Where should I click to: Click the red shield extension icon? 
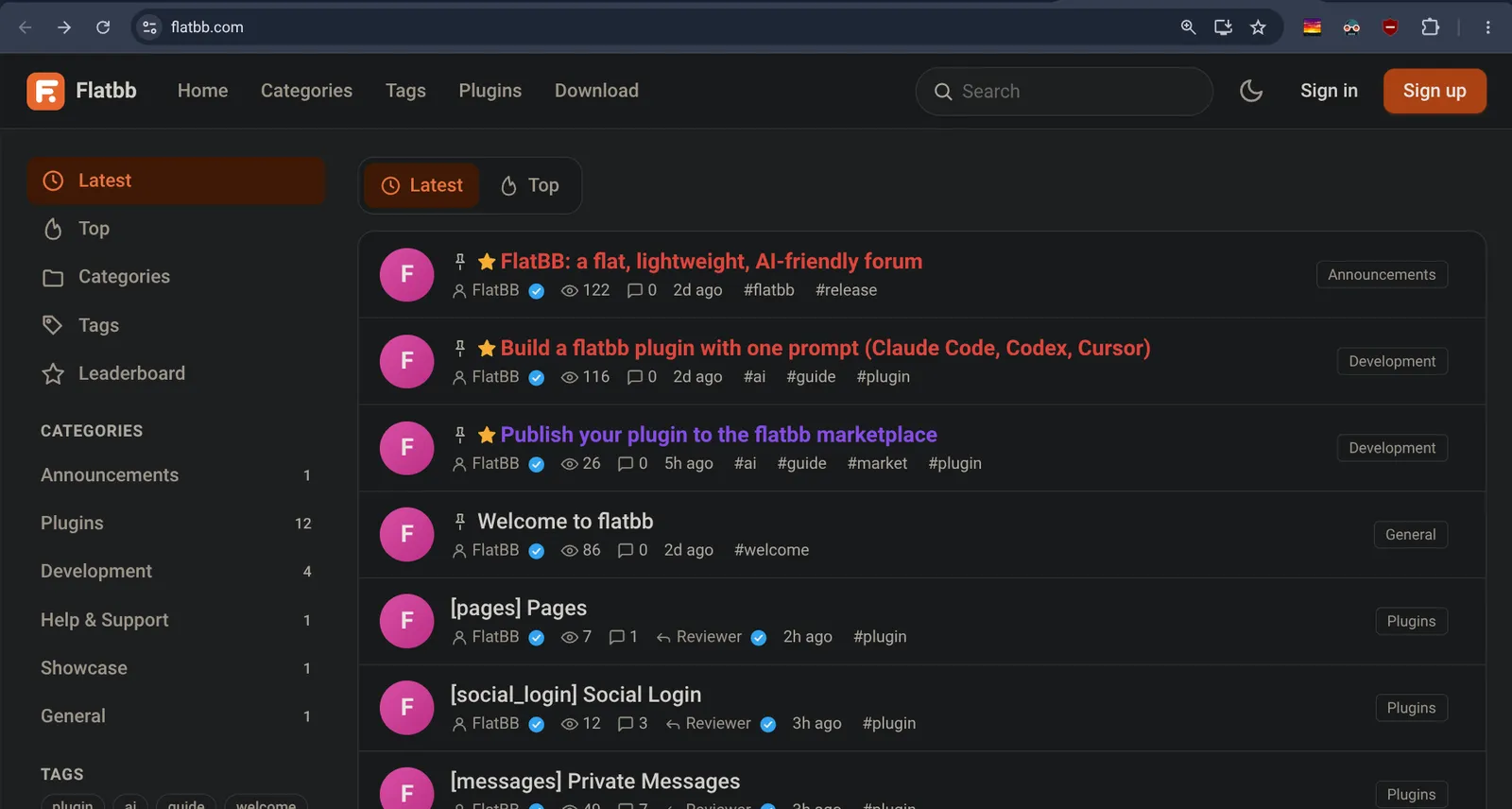[x=1390, y=27]
